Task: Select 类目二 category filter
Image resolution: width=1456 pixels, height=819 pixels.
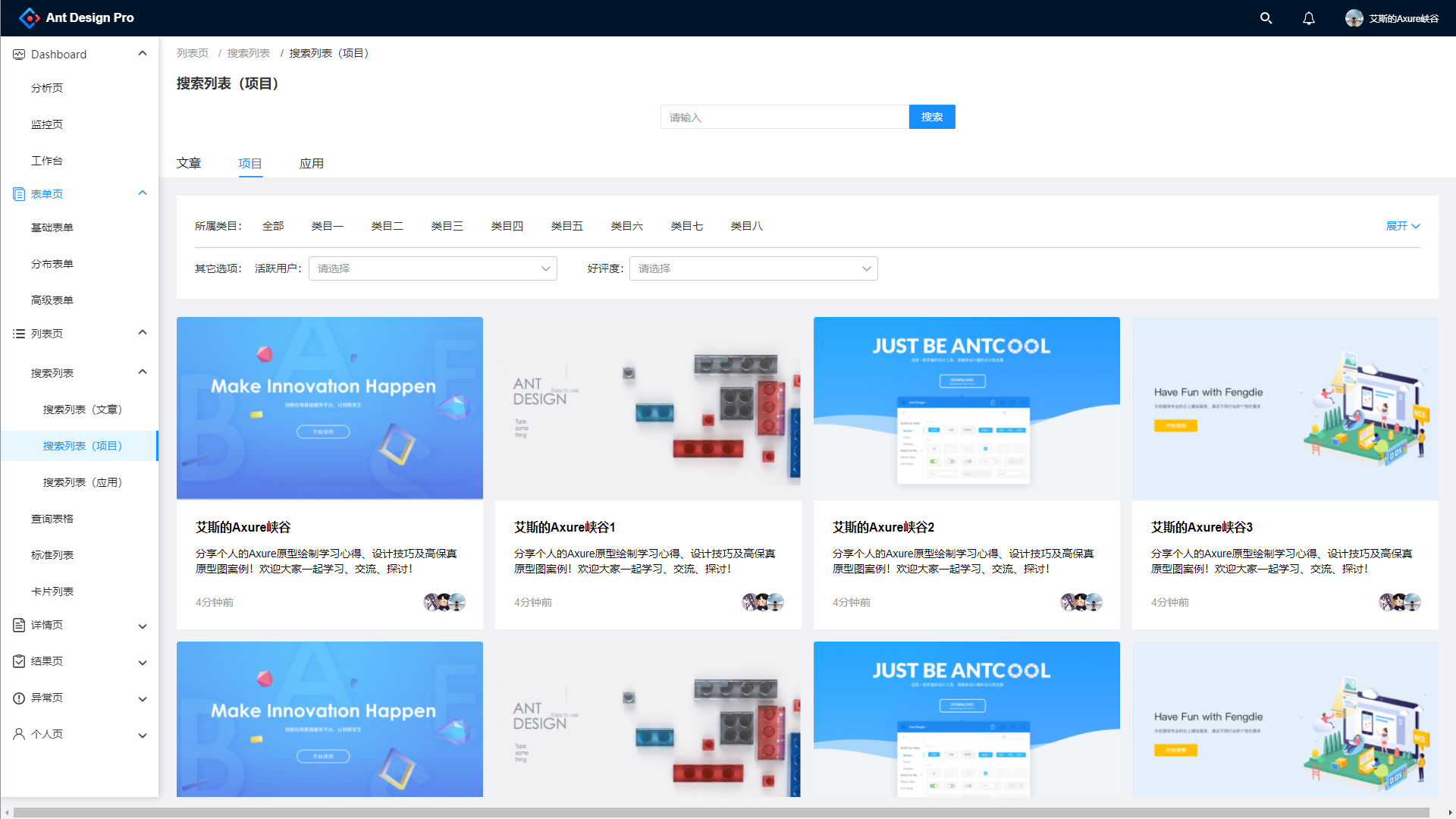Action: 388,226
